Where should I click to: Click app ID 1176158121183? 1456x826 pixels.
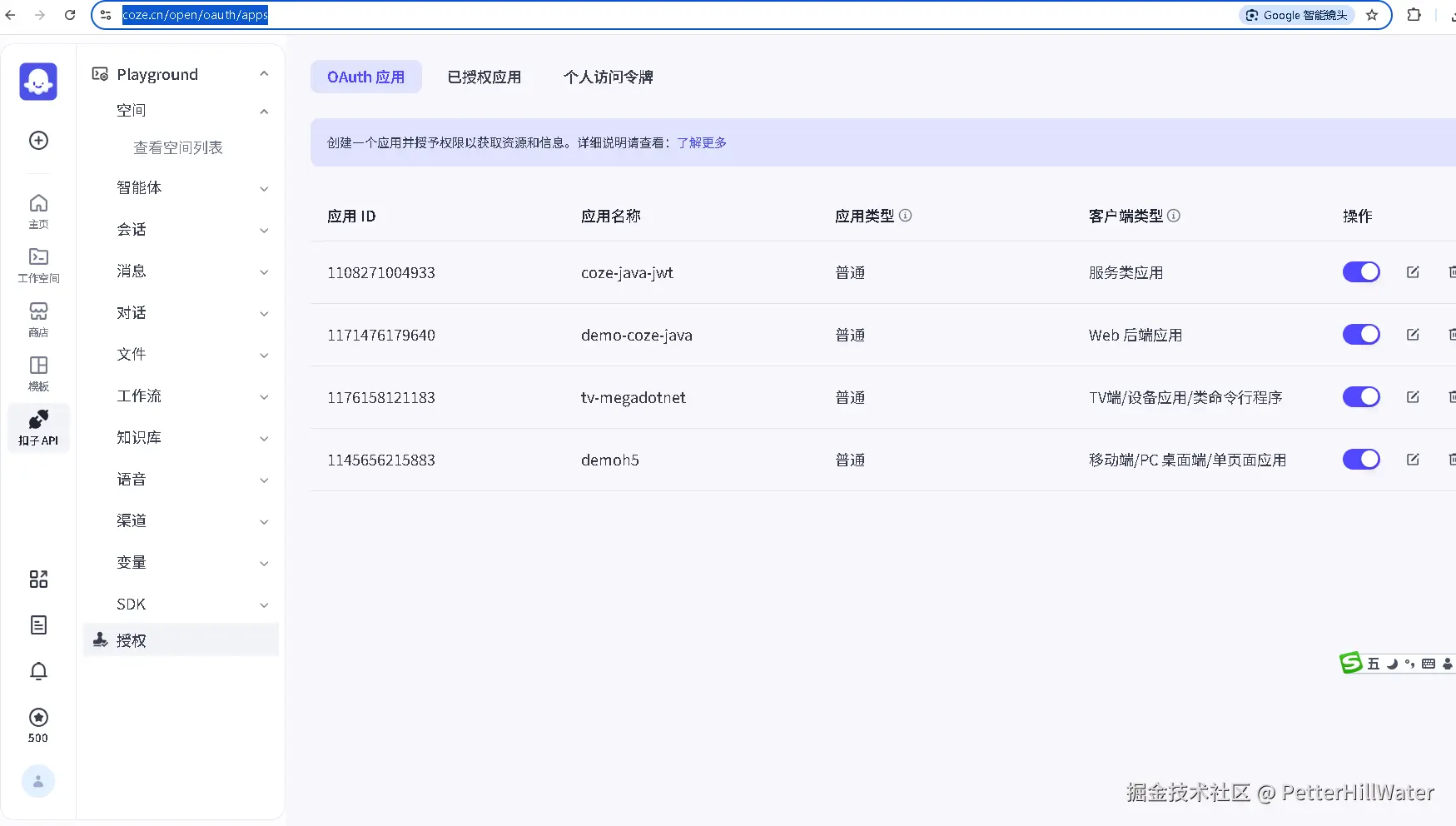click(x=381, y=398)
